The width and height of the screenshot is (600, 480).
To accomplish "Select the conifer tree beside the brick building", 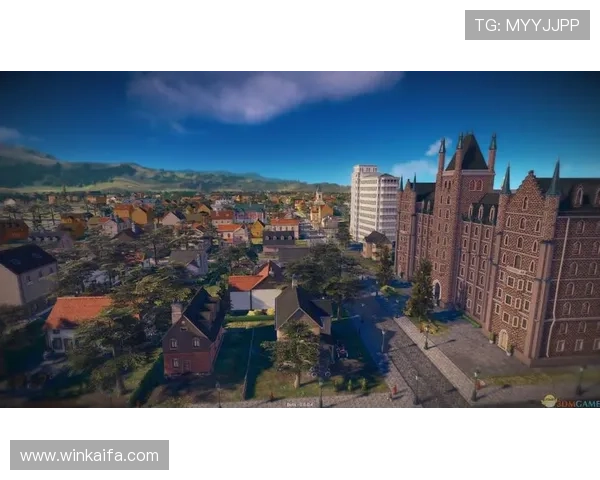I will coord(422,292).
